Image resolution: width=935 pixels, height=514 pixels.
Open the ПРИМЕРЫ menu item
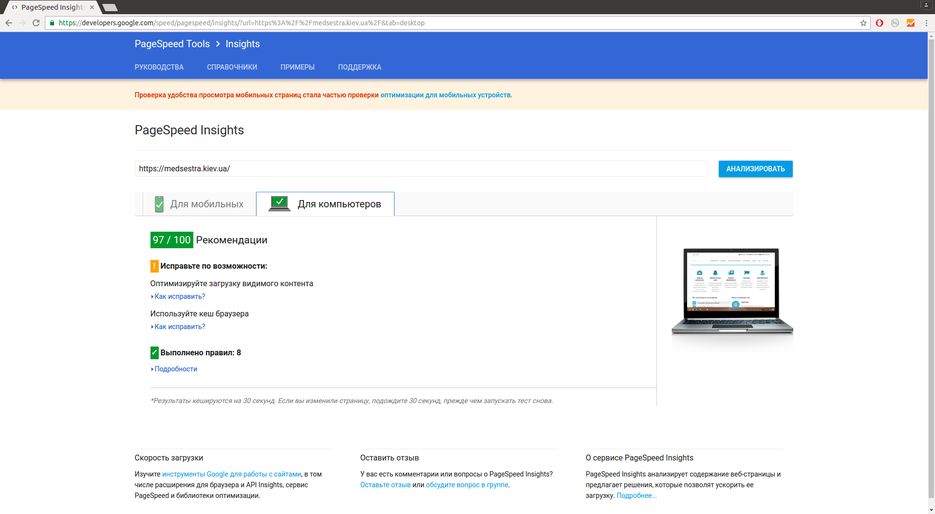[298, 67]
